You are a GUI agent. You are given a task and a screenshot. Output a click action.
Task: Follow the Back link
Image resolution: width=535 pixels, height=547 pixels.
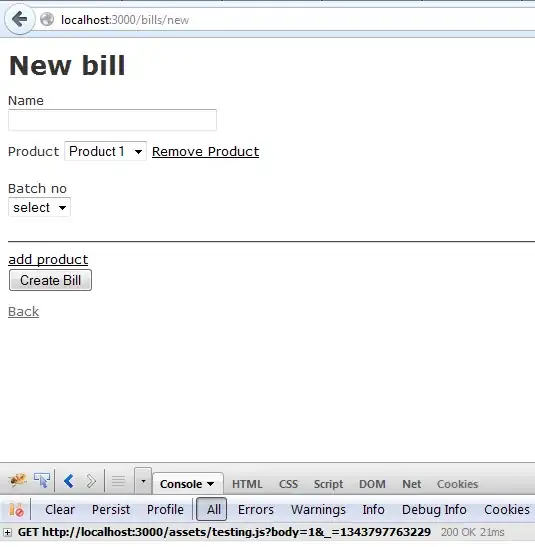click(23, 312)
